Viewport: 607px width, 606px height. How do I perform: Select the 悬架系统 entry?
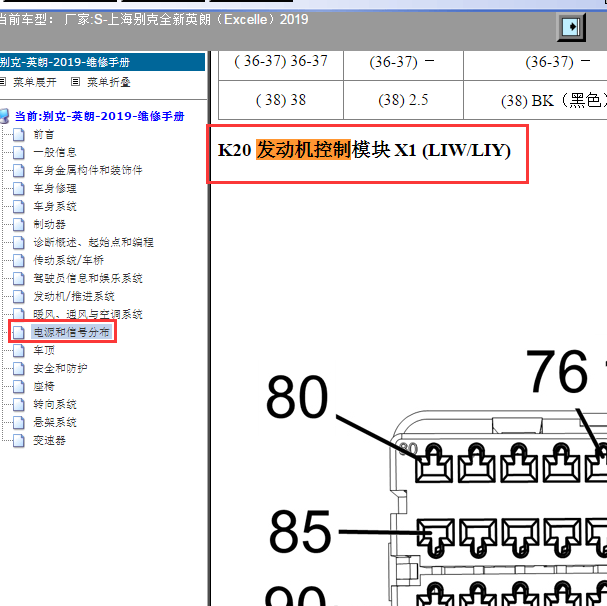click(x=55, y=422)
